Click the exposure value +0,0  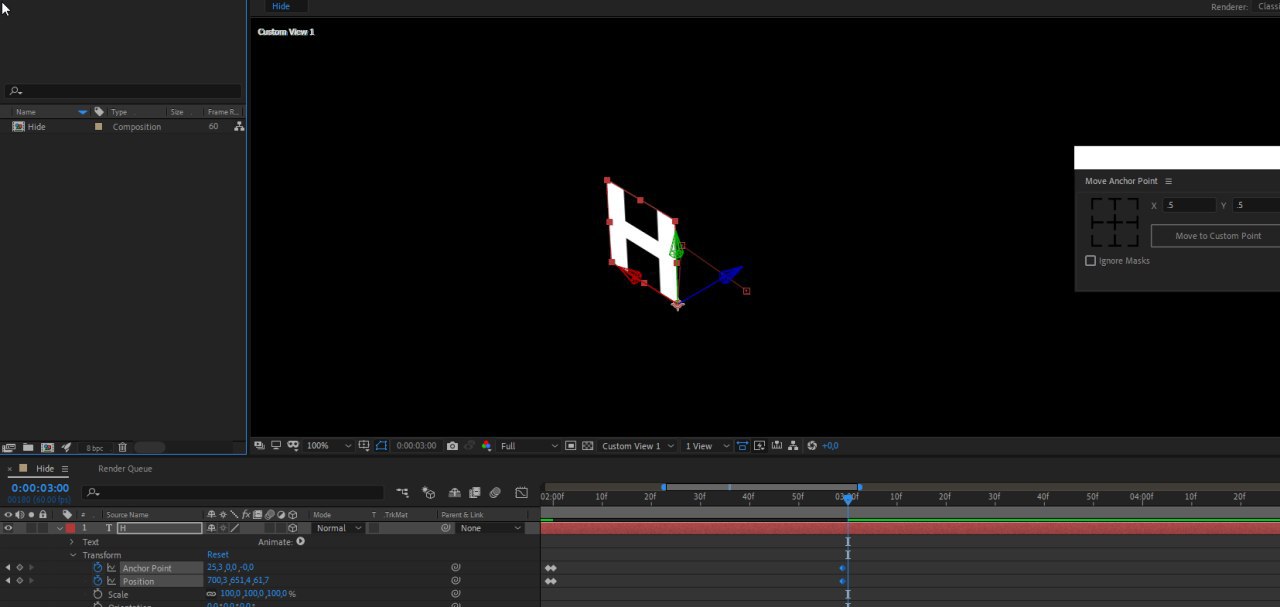click(x=830, y=446)
